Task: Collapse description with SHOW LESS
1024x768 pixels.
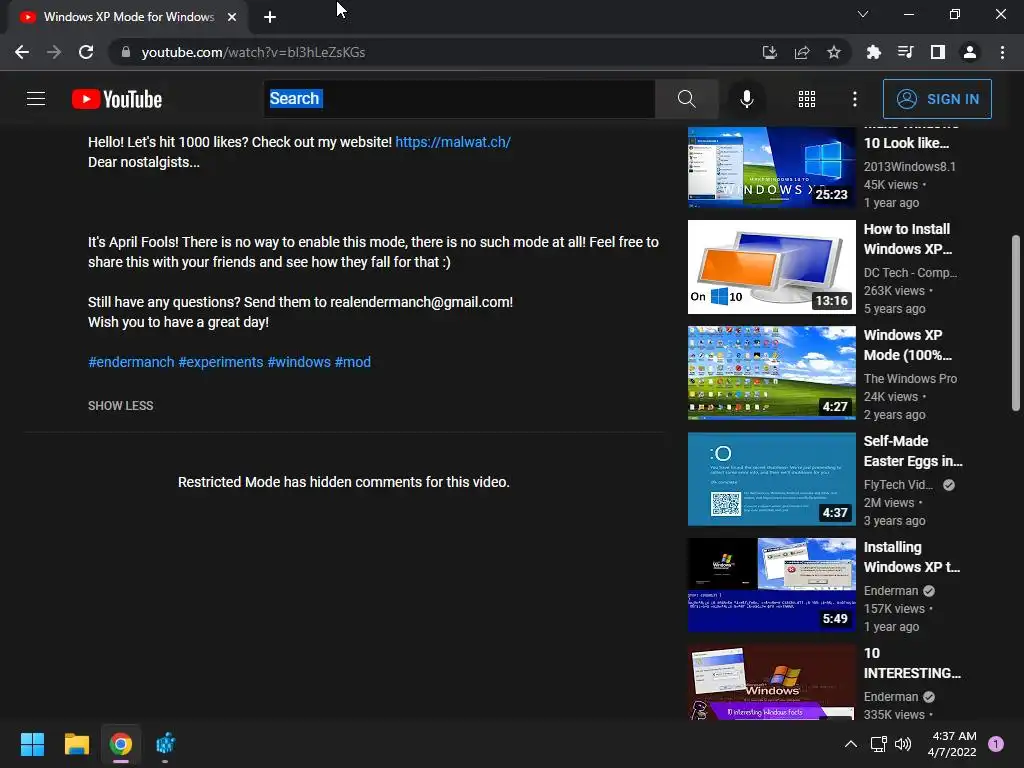Action: 121,406
